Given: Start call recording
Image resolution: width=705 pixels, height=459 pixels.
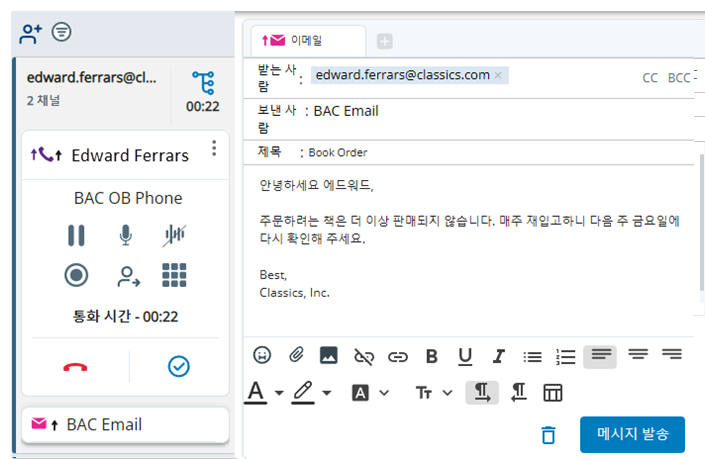Looking at the screenshot, I should pos(76,275).
